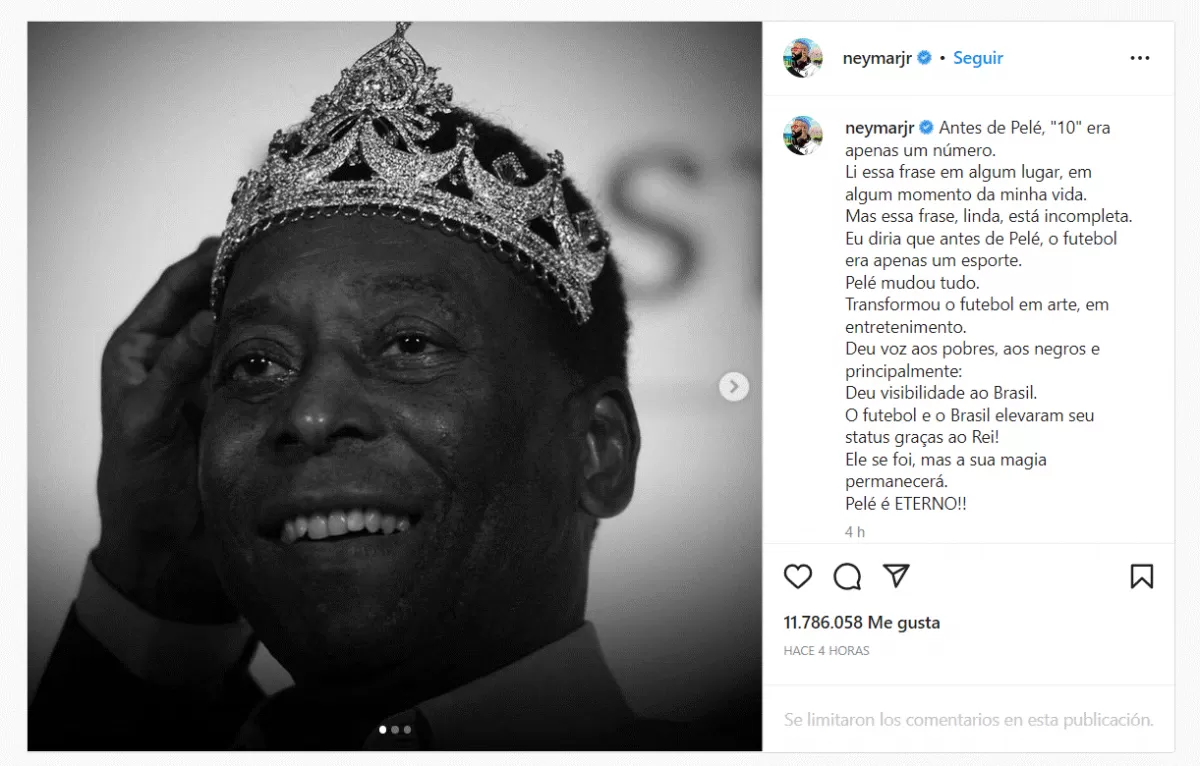The height and width of the screenshot is (766, 1200).
Task: View the 11.786.058 Me gusta likes list
Action: pyautogui.click(x=862, y=622)
